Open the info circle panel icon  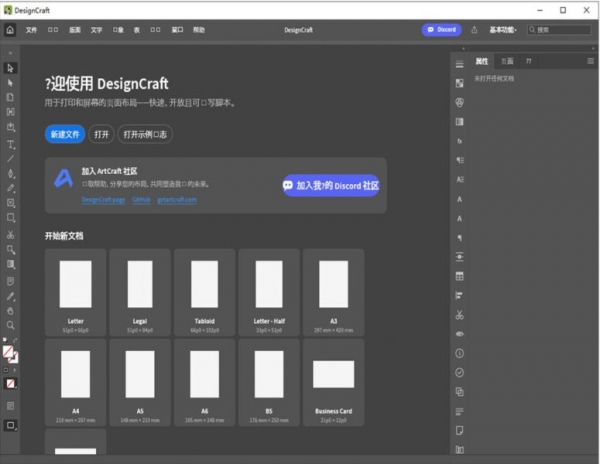click(x=460, y=353)
